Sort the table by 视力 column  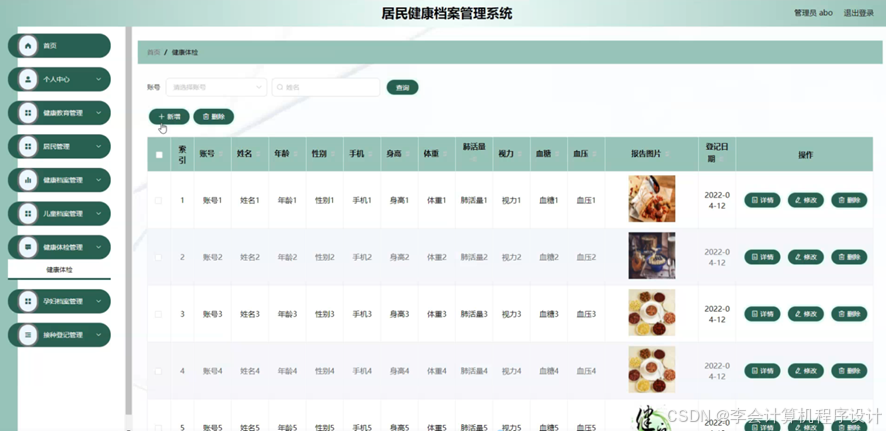point(519,154)
